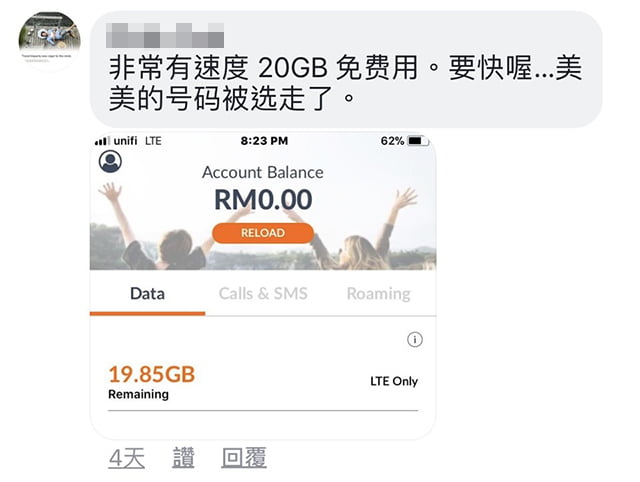
Task: Tap the signal strength bars
Action: click(x=102, y=141)
